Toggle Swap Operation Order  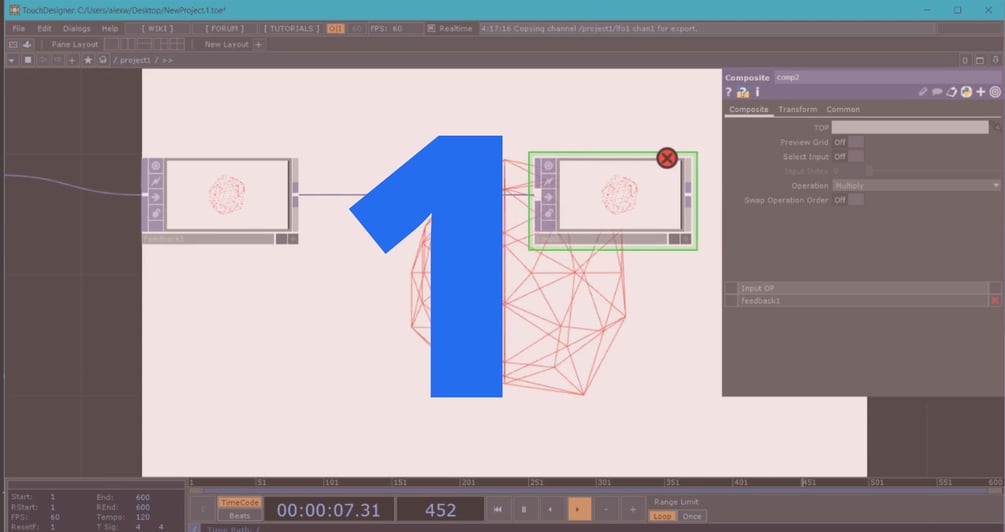(x=855, y=200)
